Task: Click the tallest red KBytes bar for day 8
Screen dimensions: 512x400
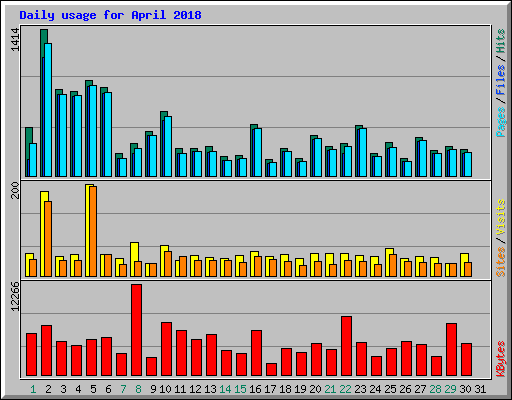Action: (136, 330)
